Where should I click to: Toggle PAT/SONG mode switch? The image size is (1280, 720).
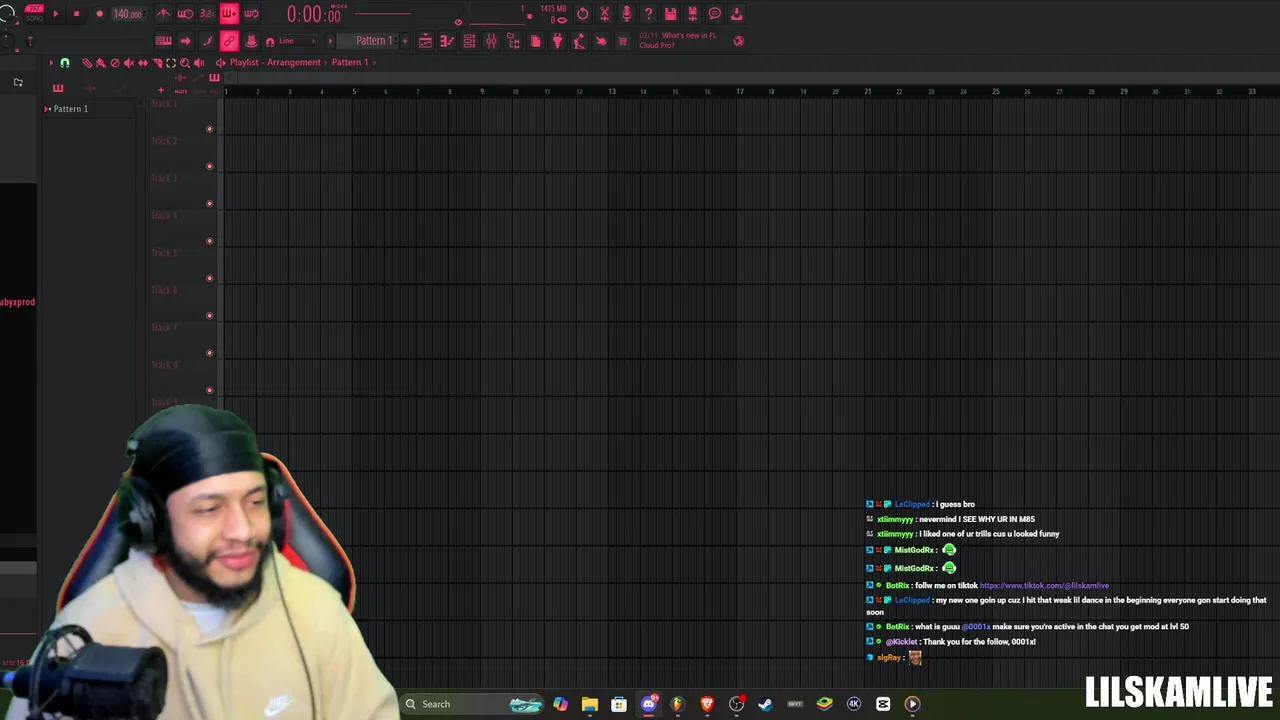click(x=34, y=13)
